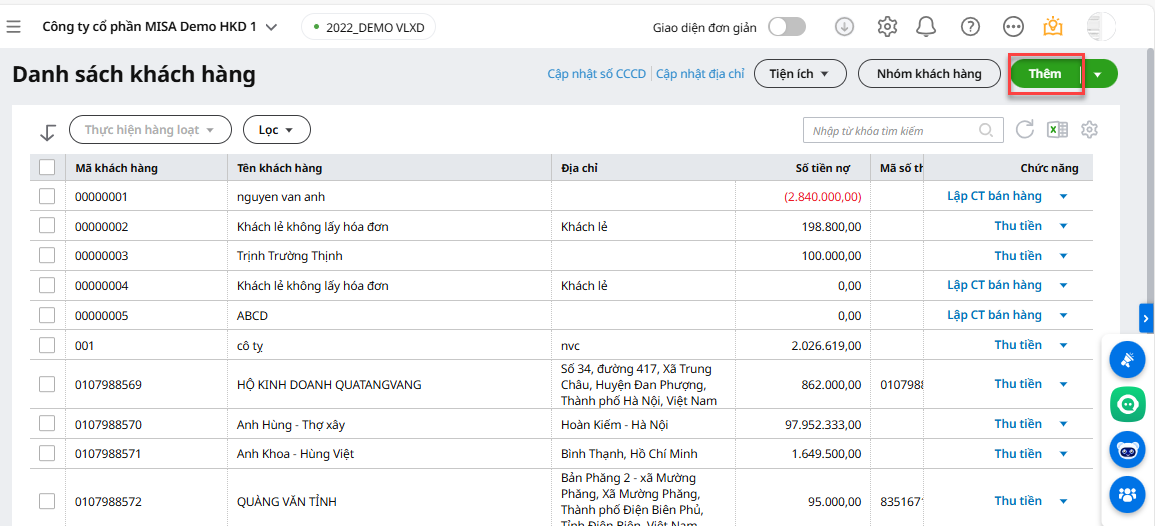Tick the checkbox for Trịnh Trường Thịnh
Screen dimensions: 1155x526
(x=47, y=256)
